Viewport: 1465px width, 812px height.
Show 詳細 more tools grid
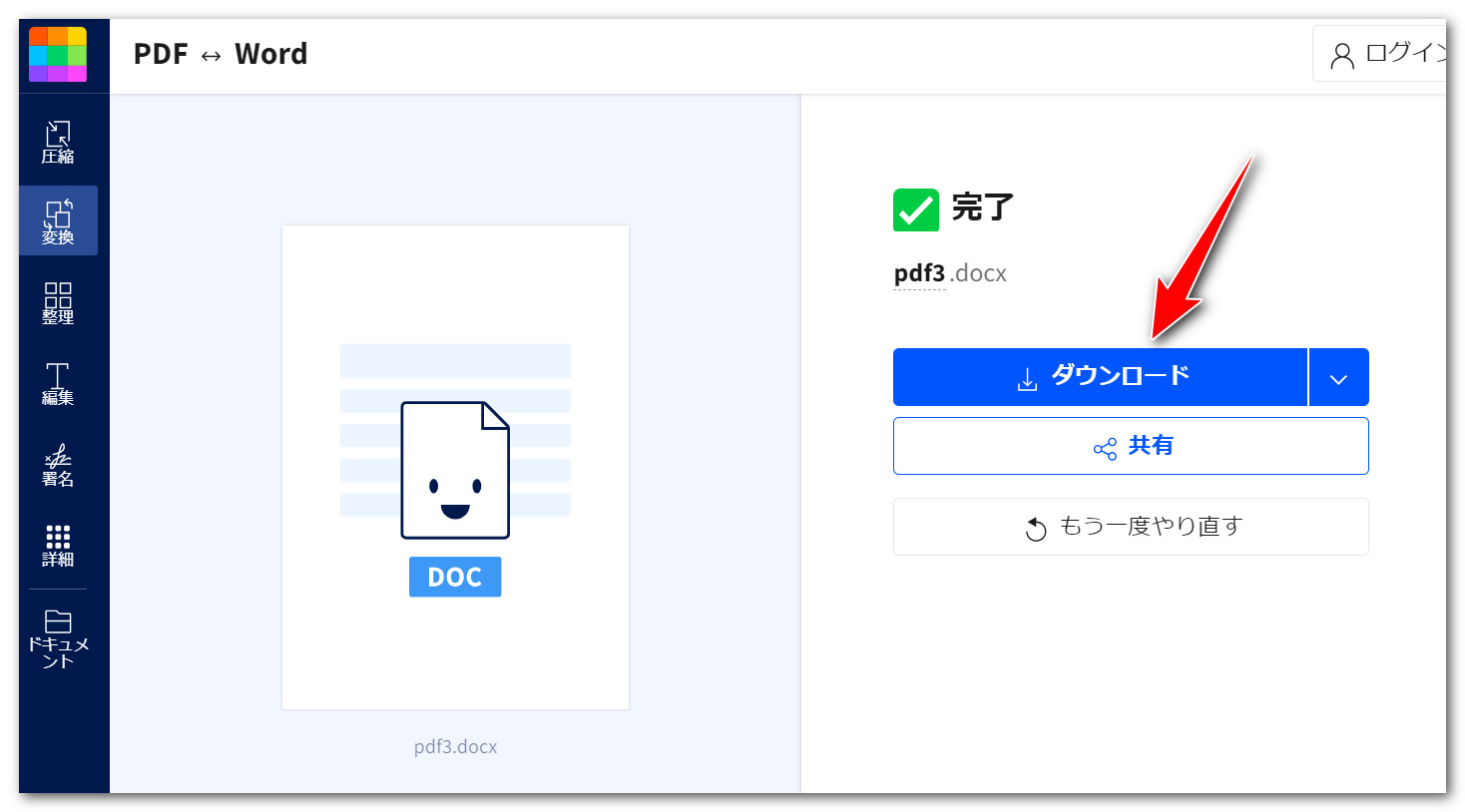click(x=58, y=545)
